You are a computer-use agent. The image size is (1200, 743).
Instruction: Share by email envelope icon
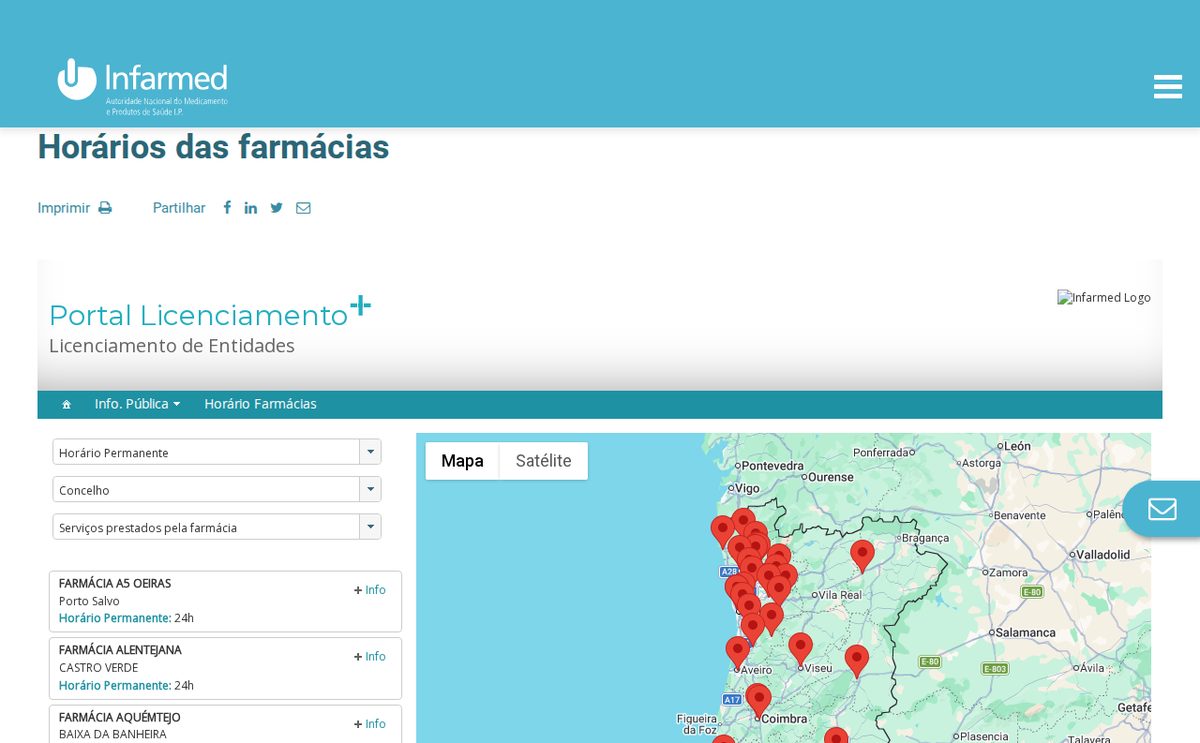pyautogui.click(x=303, y=208)
